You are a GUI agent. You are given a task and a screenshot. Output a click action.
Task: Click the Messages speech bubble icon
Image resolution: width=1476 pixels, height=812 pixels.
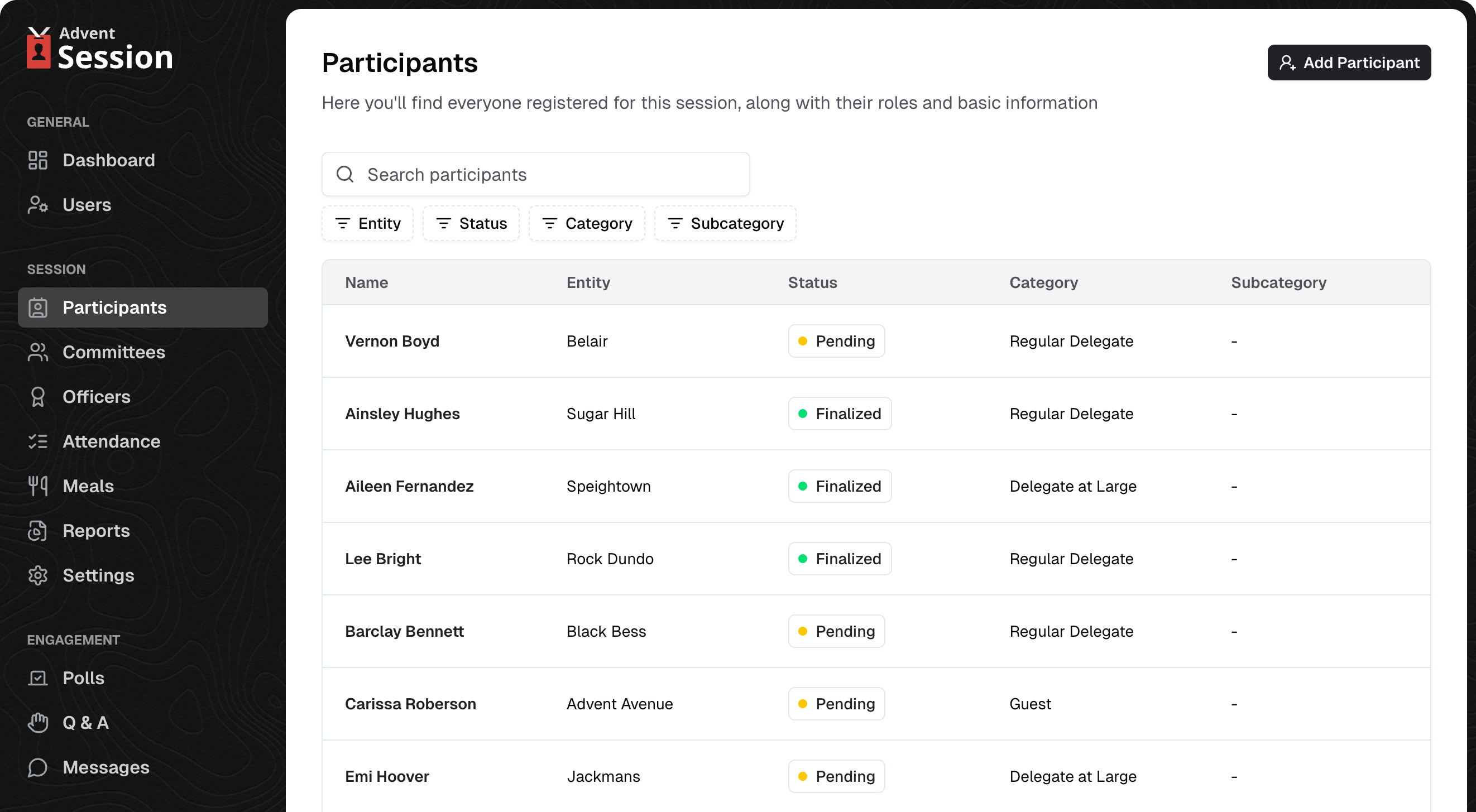(x=38, y=767)
